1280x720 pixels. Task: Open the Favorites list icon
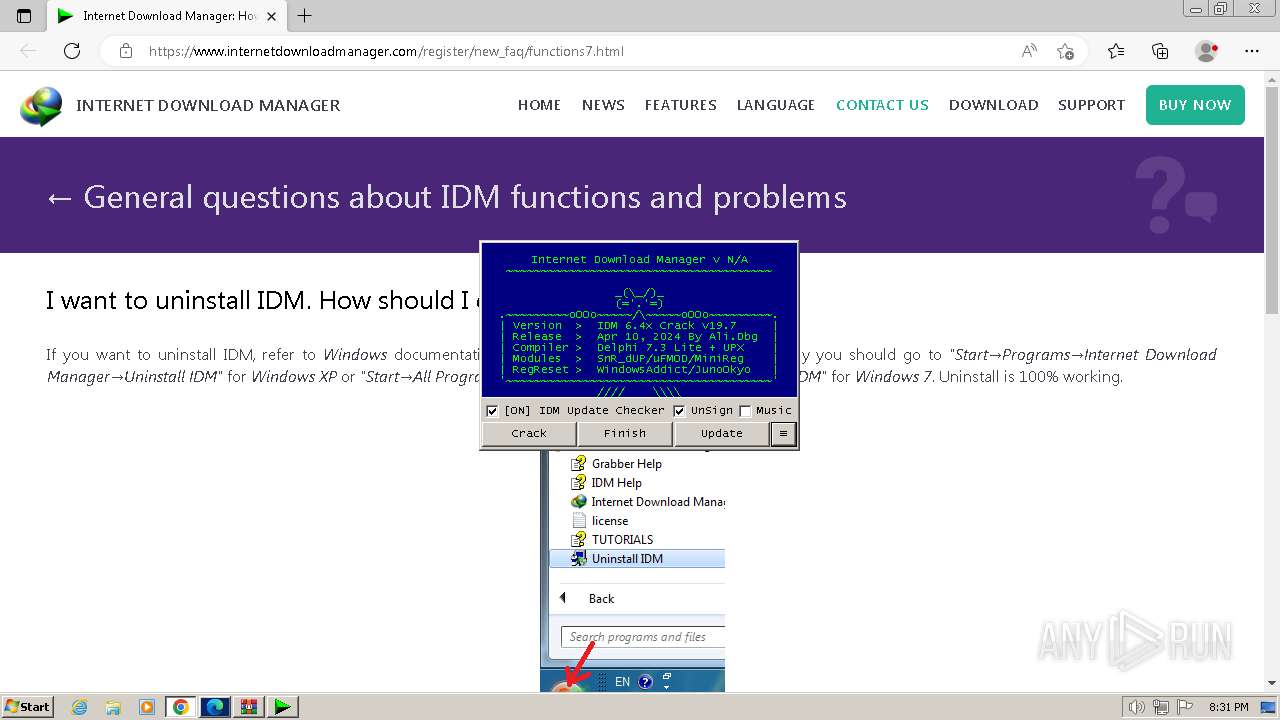click(1116, 51)
